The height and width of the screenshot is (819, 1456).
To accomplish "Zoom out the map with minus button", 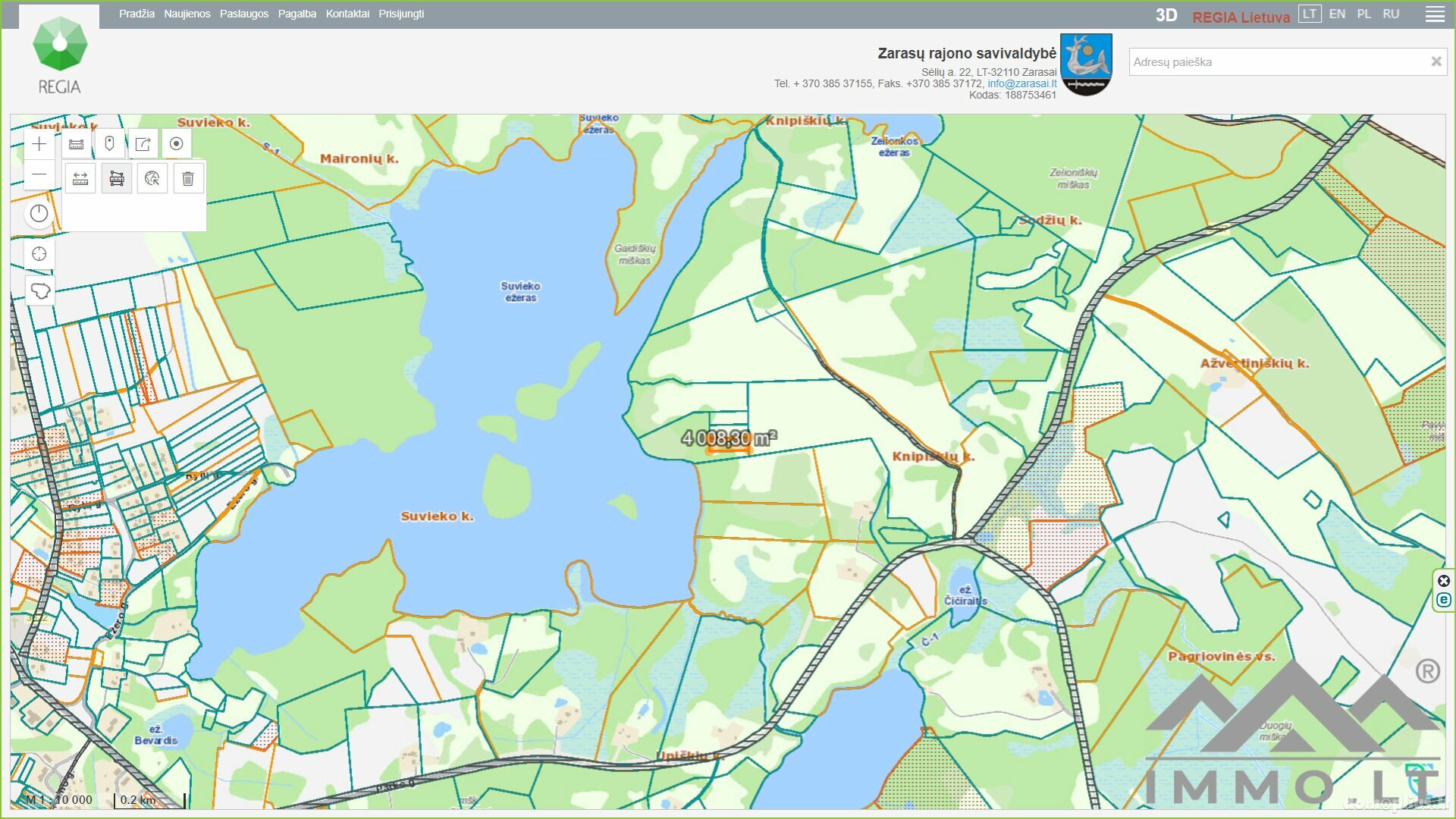I will pyautogui.click(x=39, y=174).
